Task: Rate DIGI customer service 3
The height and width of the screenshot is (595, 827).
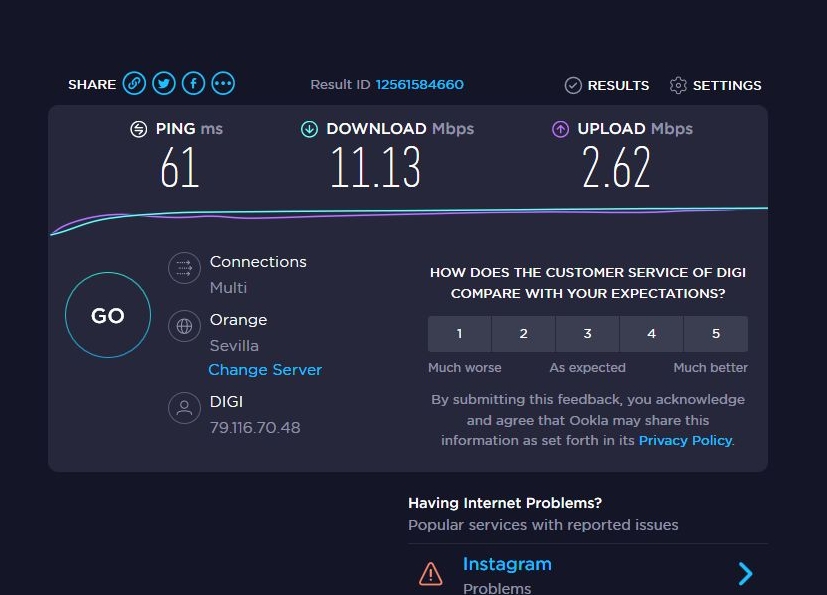Action: point(588,334)
